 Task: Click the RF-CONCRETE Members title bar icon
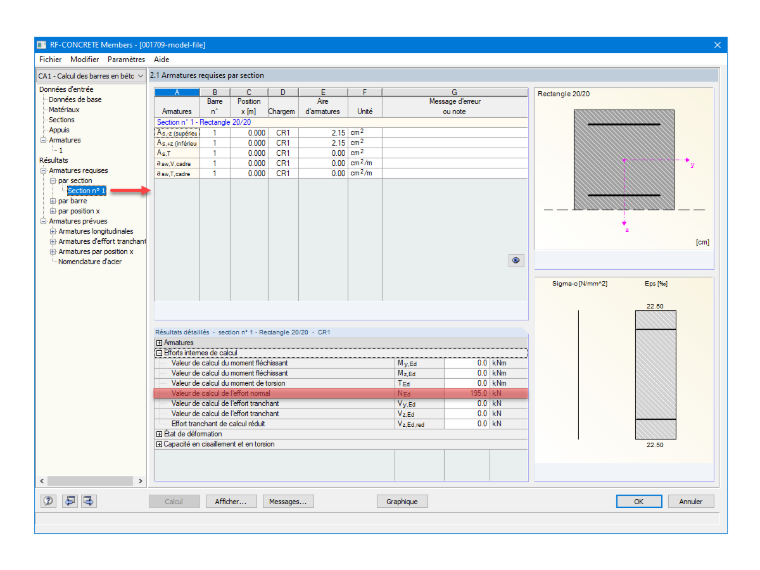42,45
